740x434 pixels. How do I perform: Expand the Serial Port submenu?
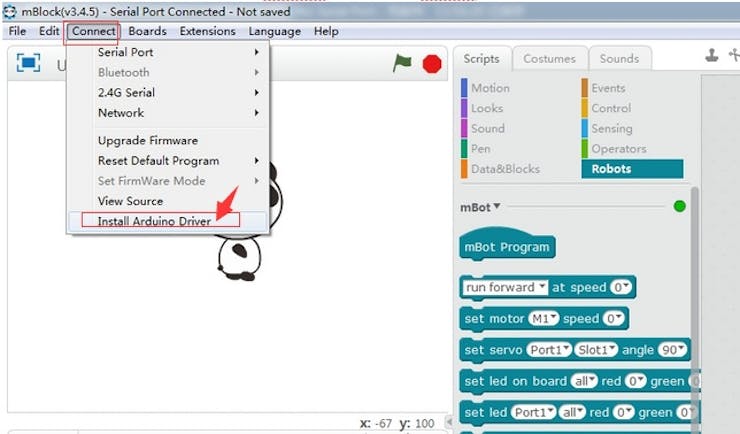tap(168, 52)
